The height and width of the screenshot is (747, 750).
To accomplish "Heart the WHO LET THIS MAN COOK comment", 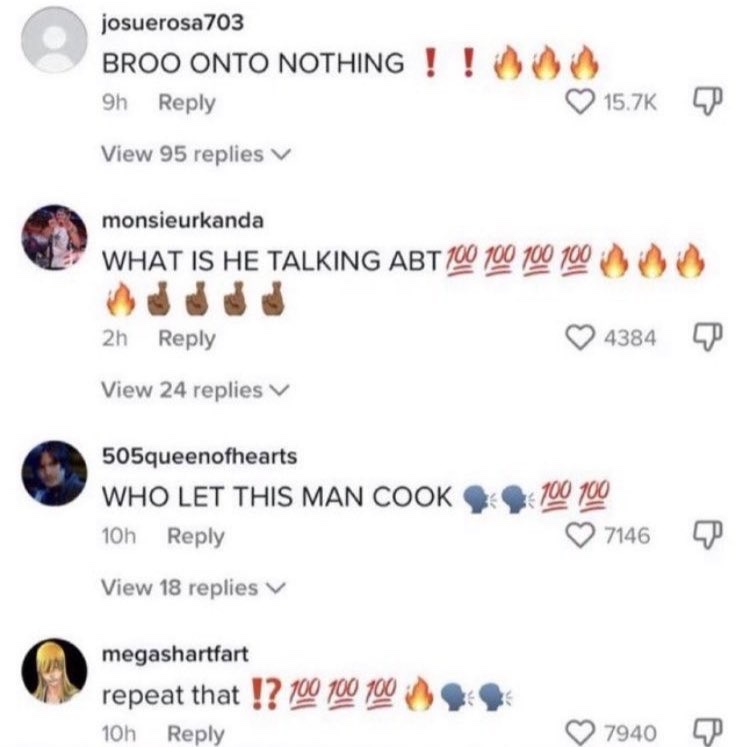I will click(x=580, y=535).
